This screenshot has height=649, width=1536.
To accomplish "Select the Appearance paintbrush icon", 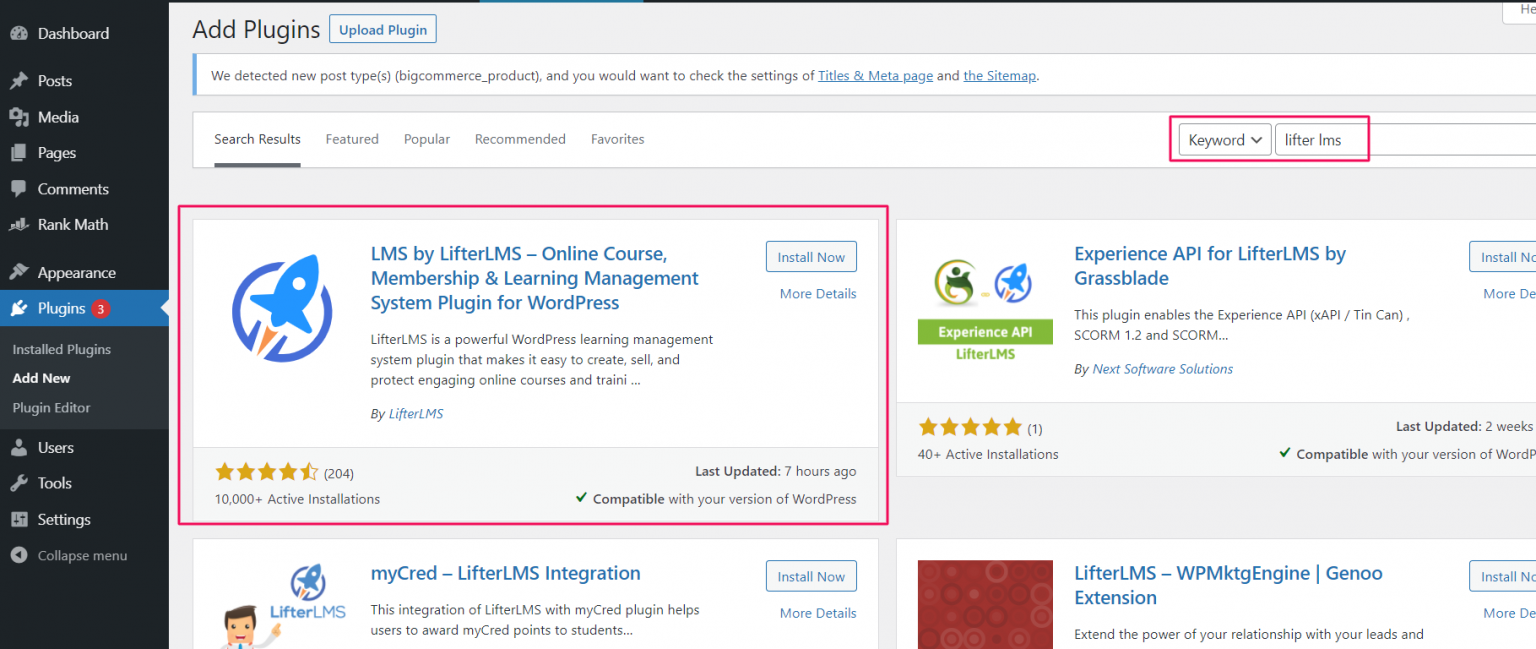I will pos(20,271).
